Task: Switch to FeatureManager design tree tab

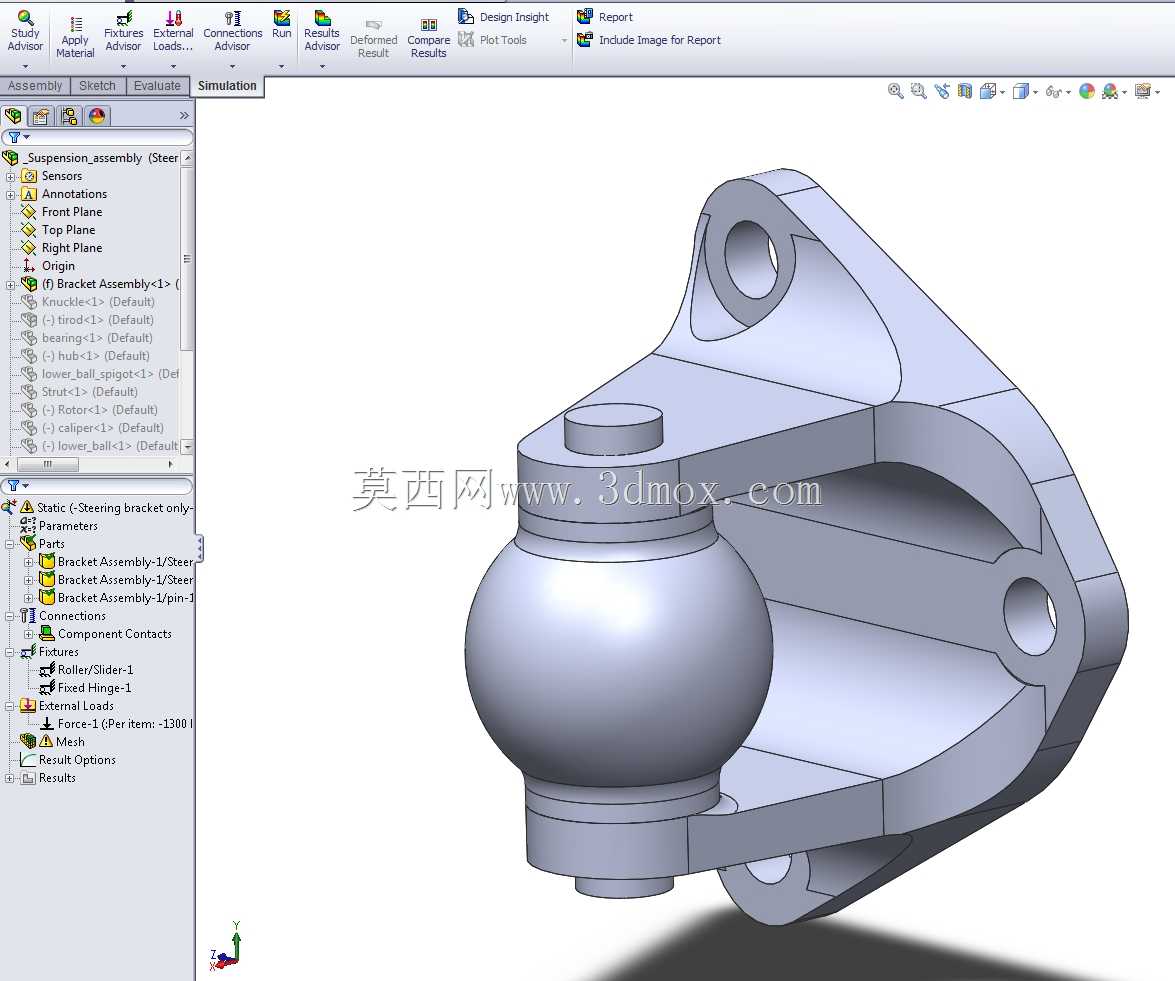Action: coord(13,116)
